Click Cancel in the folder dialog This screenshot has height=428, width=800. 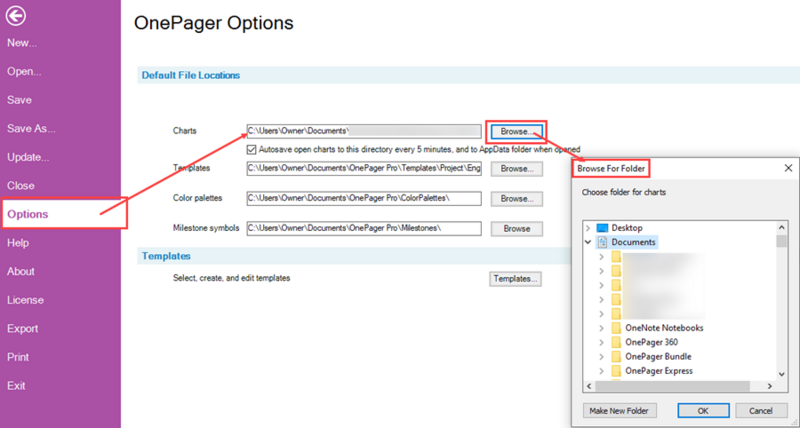(761, 411)
